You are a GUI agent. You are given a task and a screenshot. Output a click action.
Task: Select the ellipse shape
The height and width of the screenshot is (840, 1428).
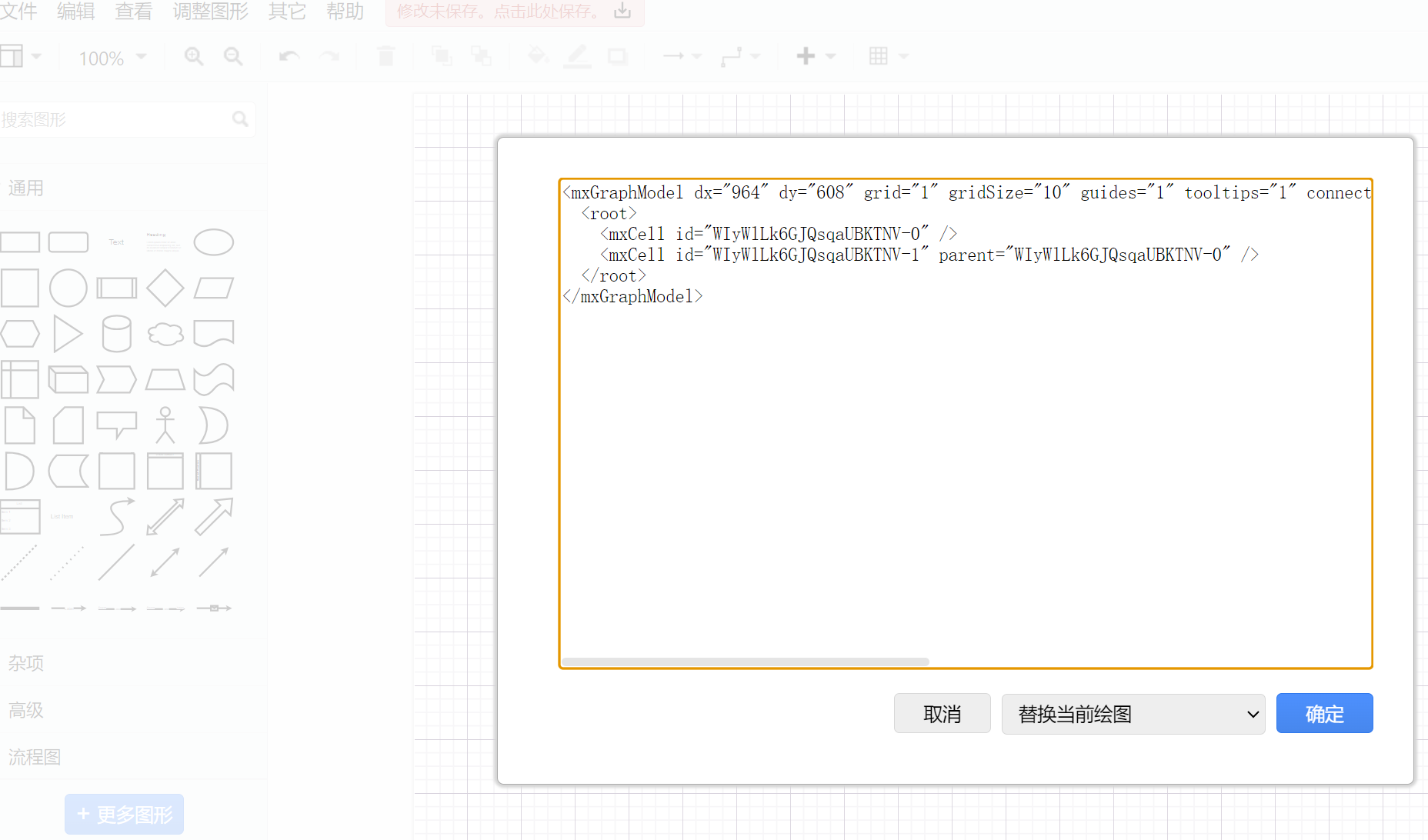pyautogui.click(x=214, y=242)
